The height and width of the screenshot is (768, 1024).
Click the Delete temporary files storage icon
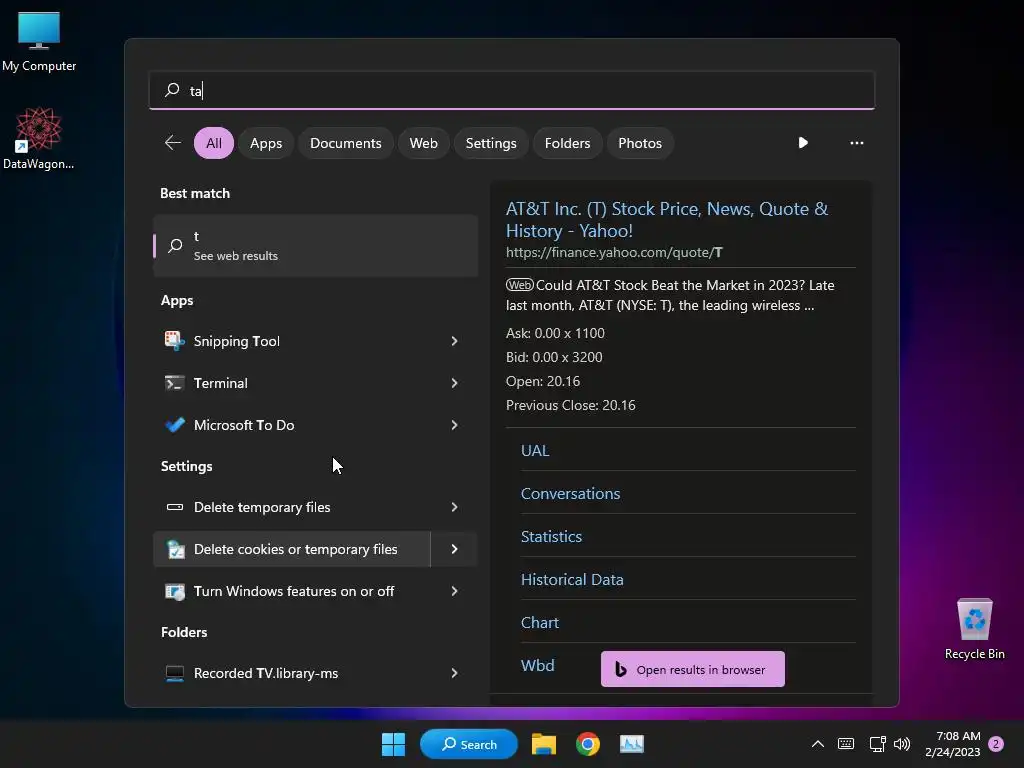point(174,507)
